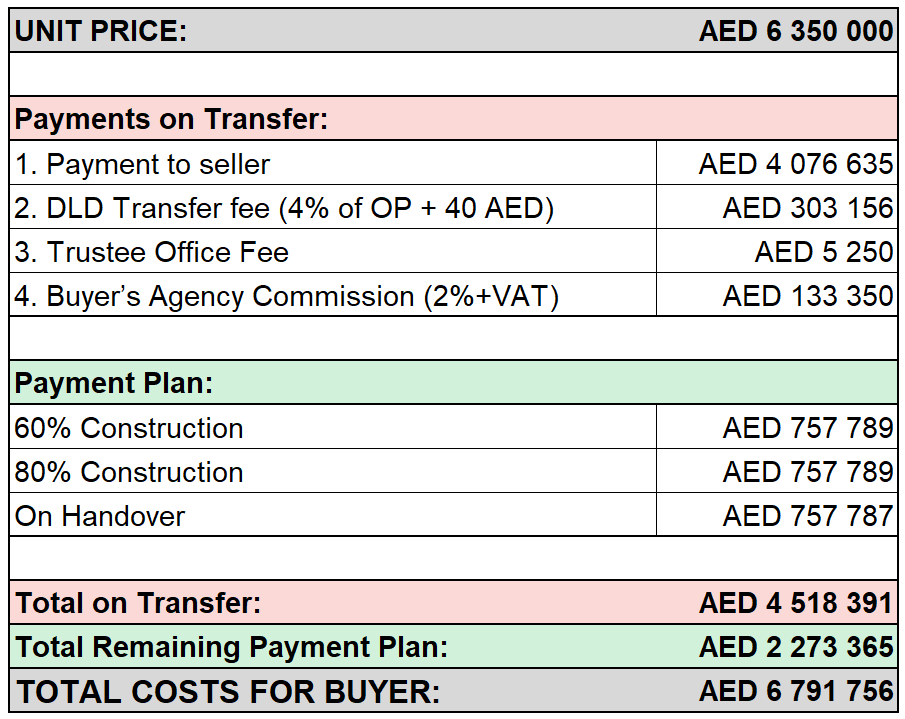Select the AED 303 156 value
Image resolution: width=905 pixels, height=719 pixels.
coord(807,208)
